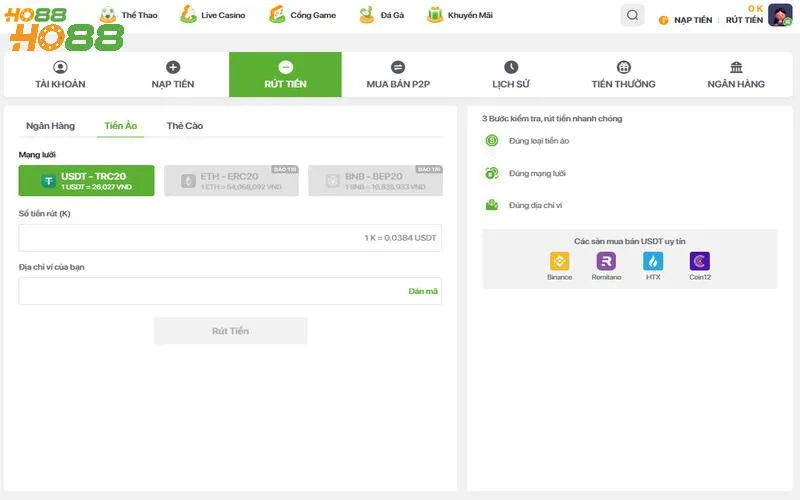Click the wallet address input field

(x=230, y=291)
